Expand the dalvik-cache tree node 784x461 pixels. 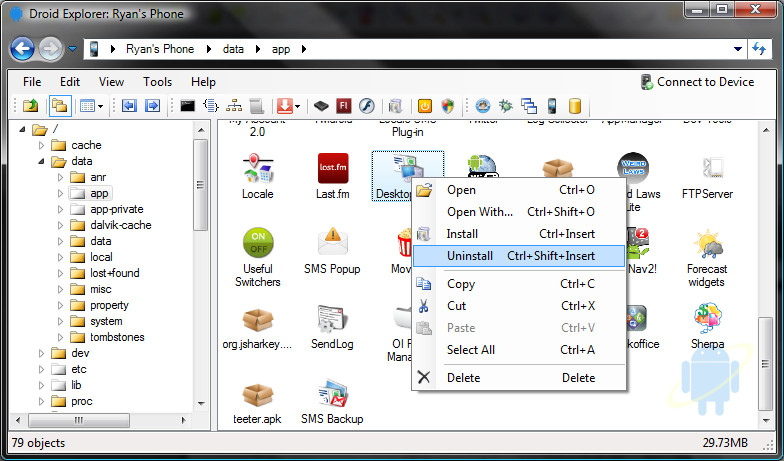tap(60, 226)
